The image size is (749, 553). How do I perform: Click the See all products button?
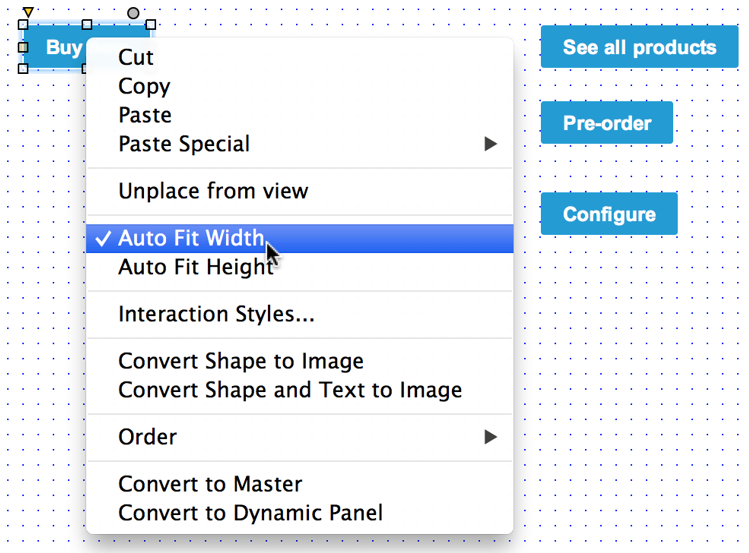pyautogui.click(x=639, y=47)
